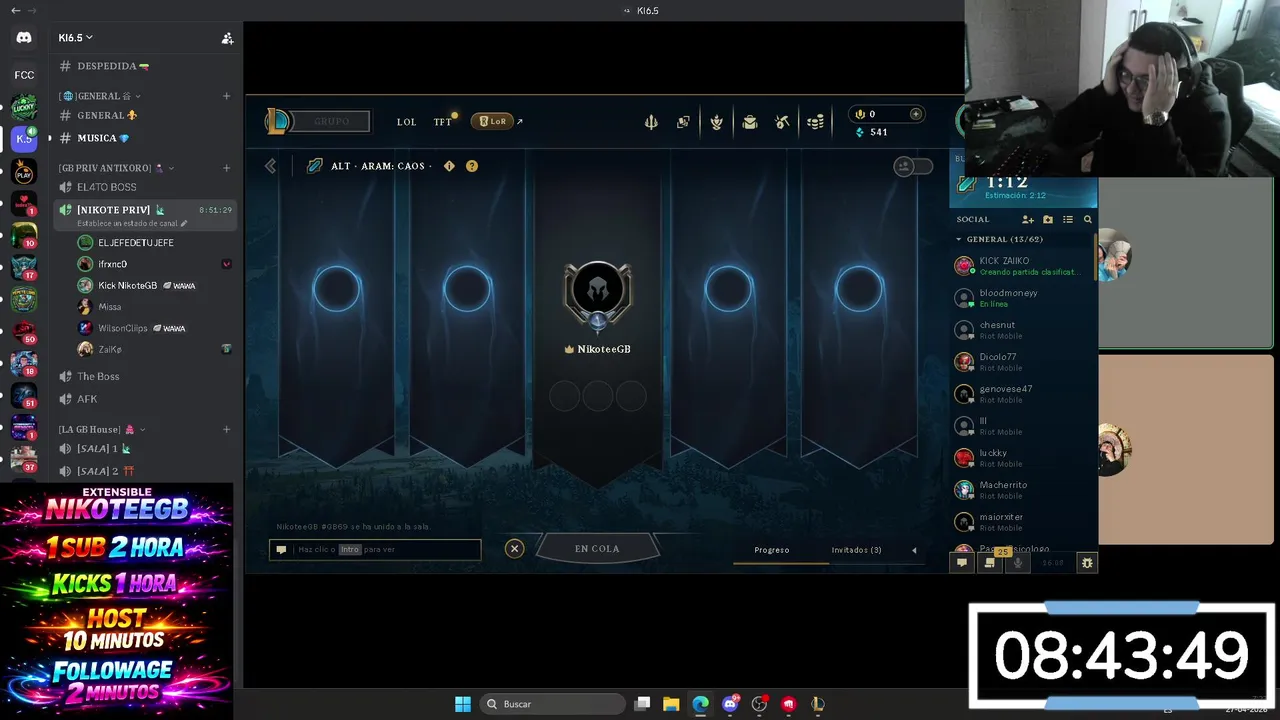Open the chat bubble icon at bottom of Social
1280x720 pixels.
[962, 563]
